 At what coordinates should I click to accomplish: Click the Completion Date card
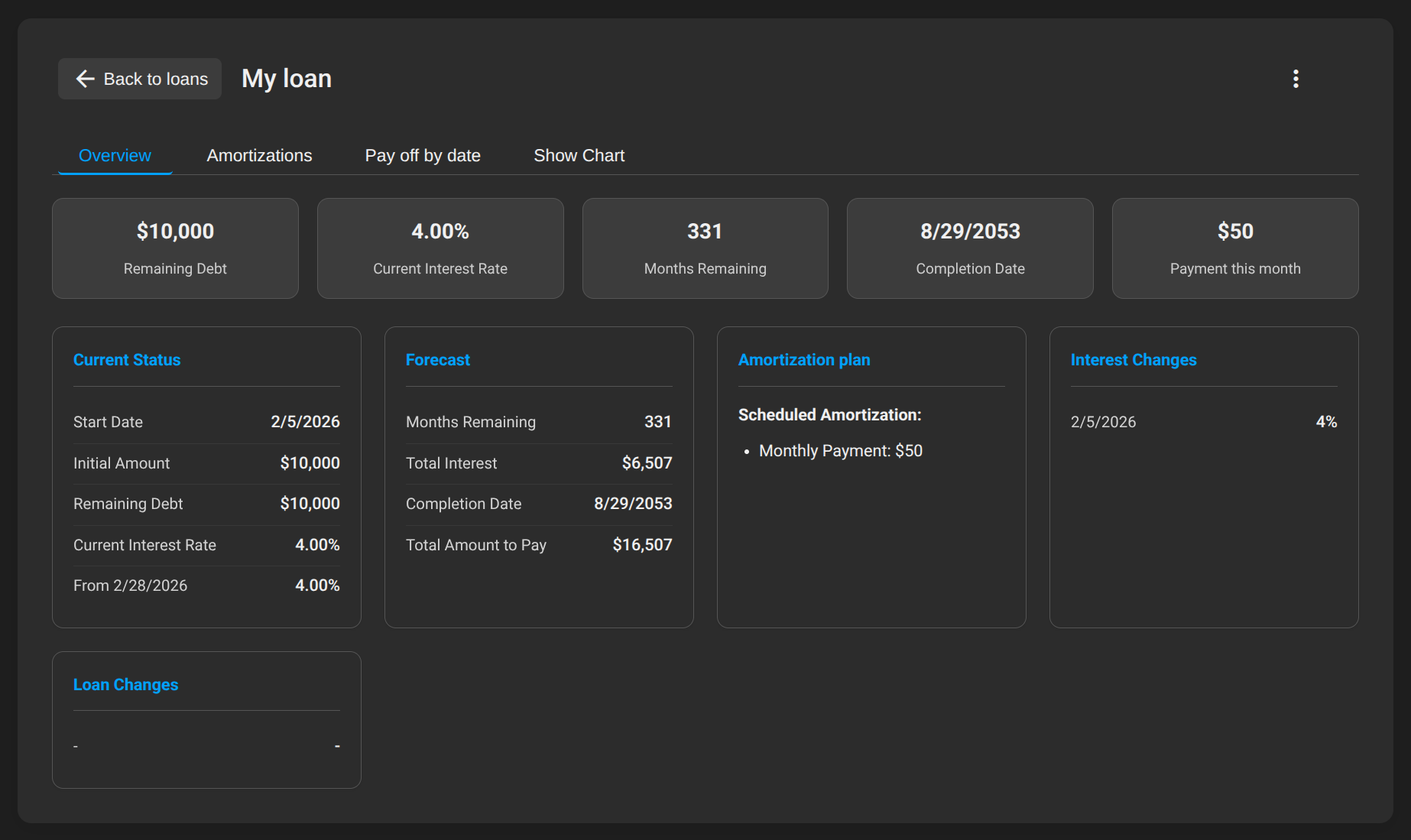(x=970, y=248)
